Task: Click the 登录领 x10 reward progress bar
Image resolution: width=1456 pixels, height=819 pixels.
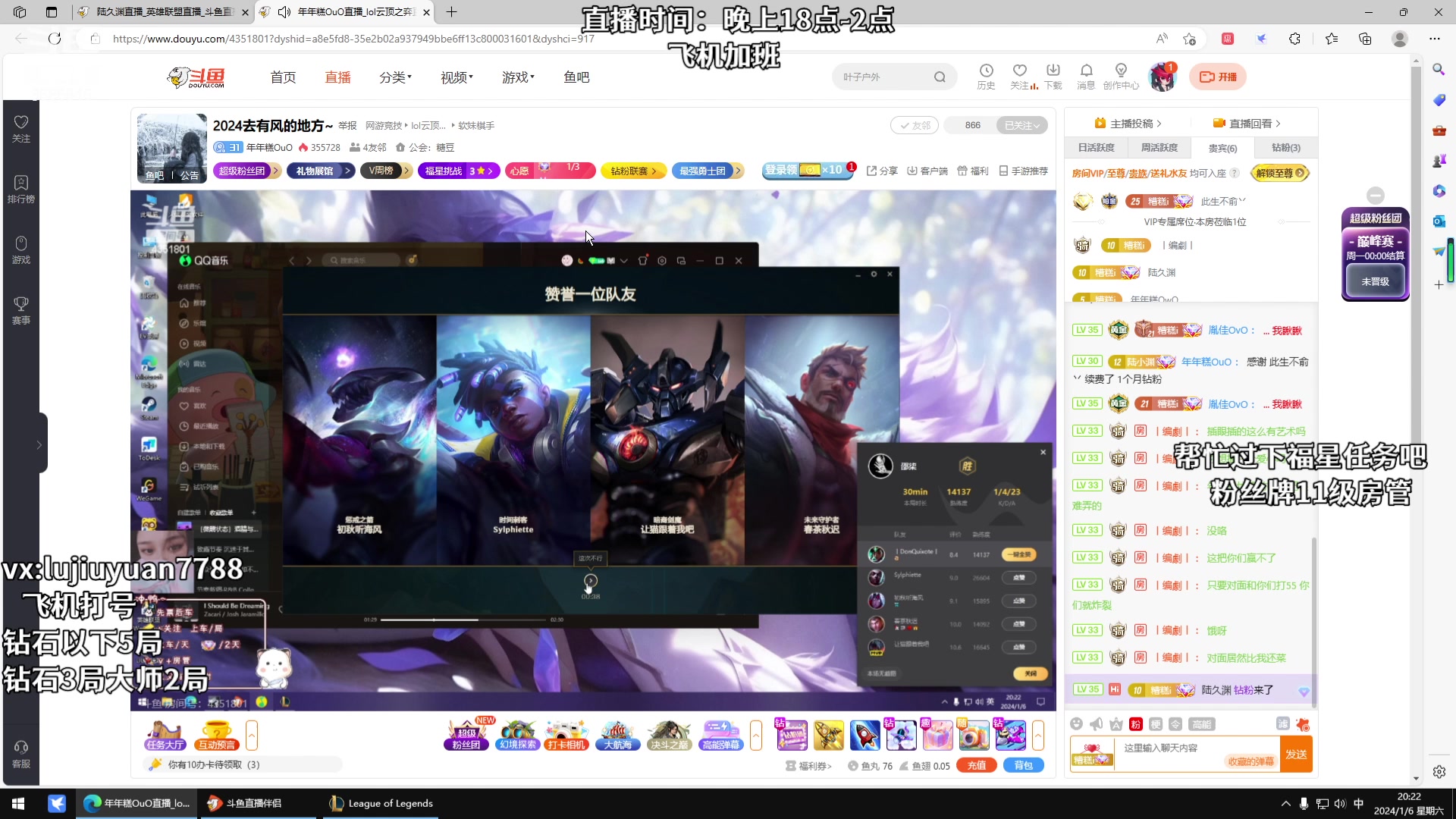Action: tap(808, 171)
